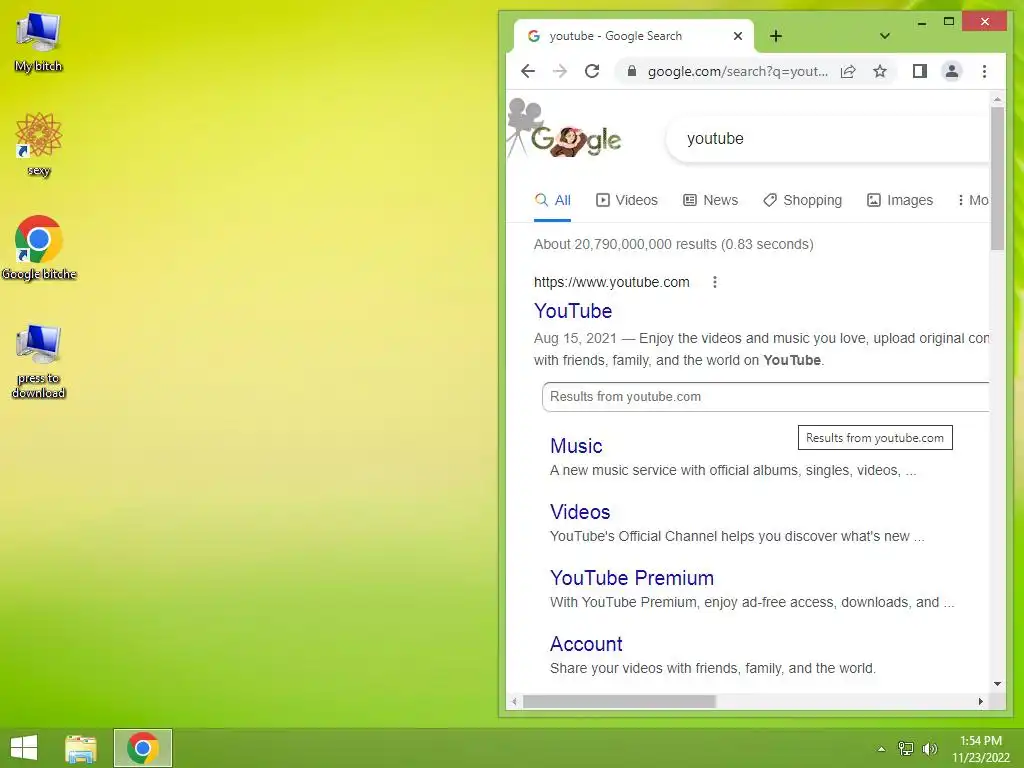Viewport: 1024px width, 768px height.
Task: Click the scroll left arrow
Action: pyautogui.click(x=515, y=701)
